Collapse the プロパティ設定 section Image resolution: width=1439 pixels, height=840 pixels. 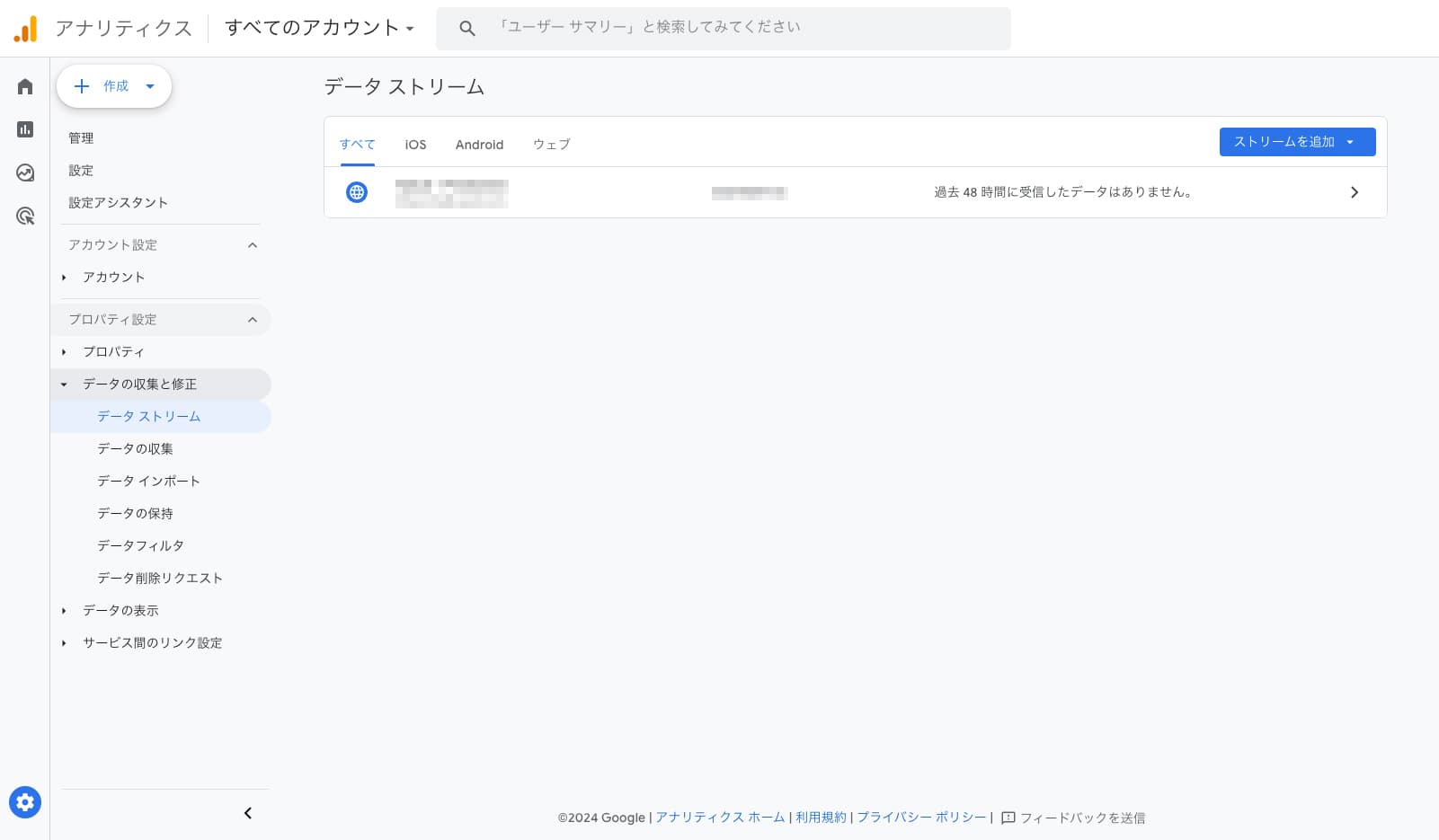pyautogui.click(x=253, y=320)
